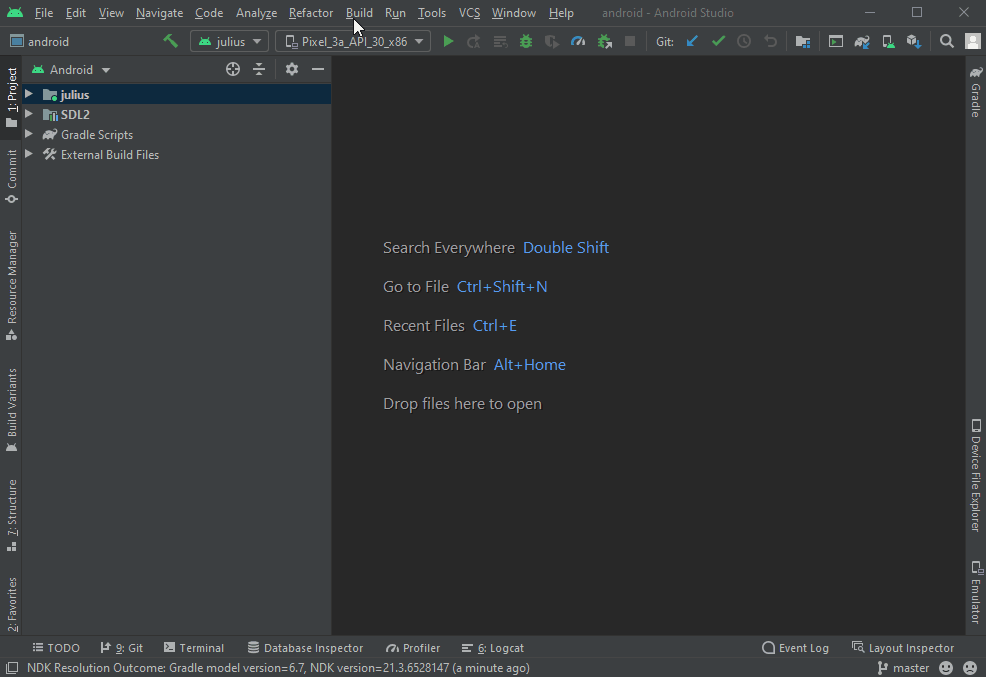Image resolution: width=986 pixels, height=677 pixels.
Task: Open the Terminal tool window
Action: click(194, 647)
